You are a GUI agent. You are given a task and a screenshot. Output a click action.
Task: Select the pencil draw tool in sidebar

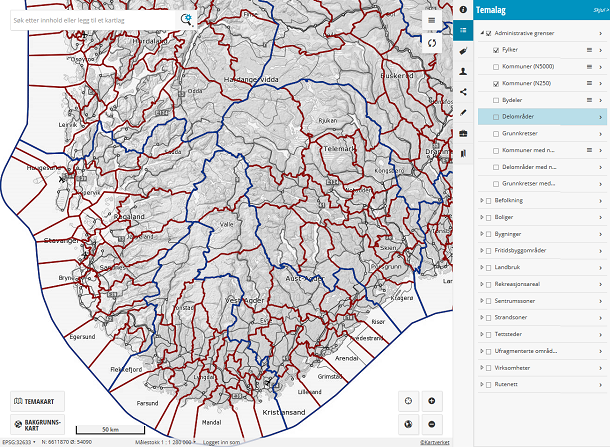pos(463,112)
